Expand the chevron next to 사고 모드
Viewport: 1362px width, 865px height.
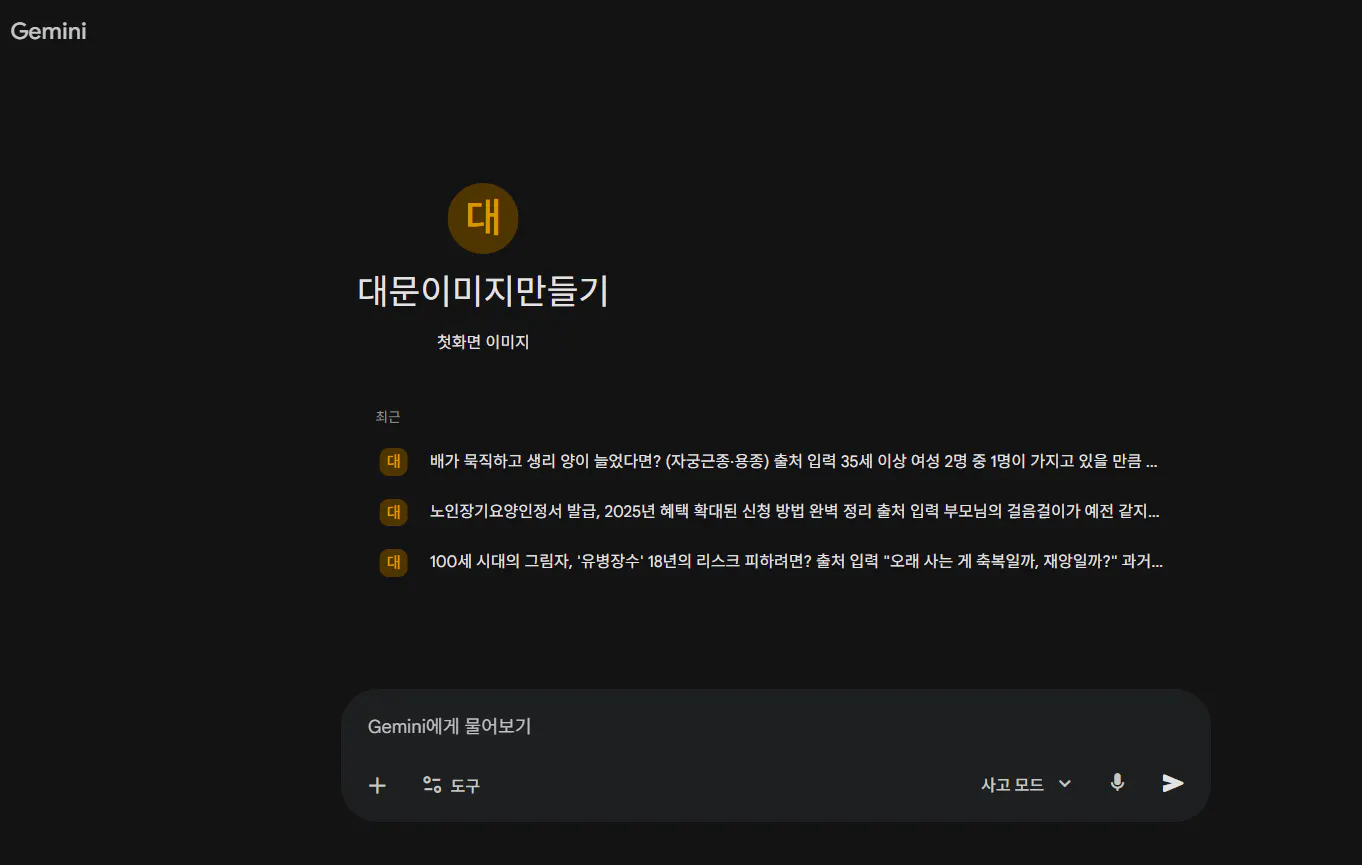(x=1063, y=784)
